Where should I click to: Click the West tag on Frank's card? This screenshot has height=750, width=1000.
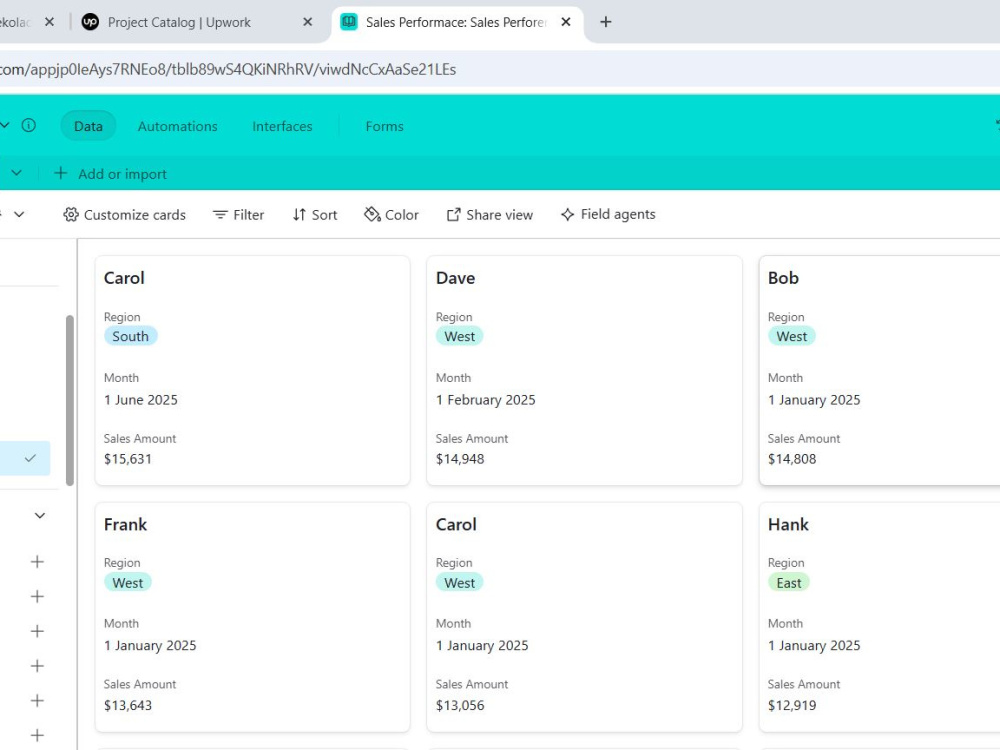coord(128,583)
